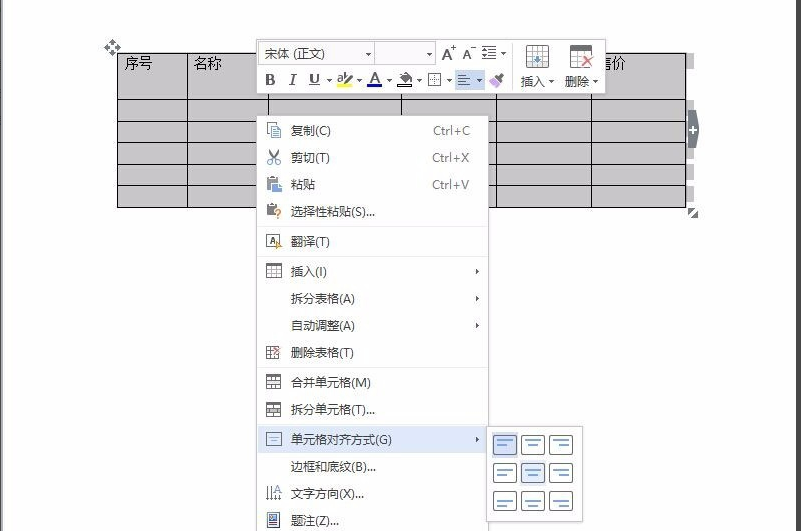Toggle bold formatting in mini toolbar

pyautogui.click(x=270, y=80)
